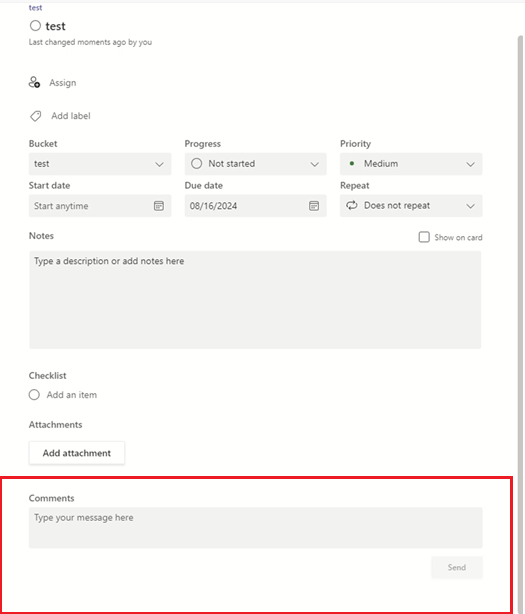
Task: Open the Bucket dropdown
Action: [x=100, y=164]
